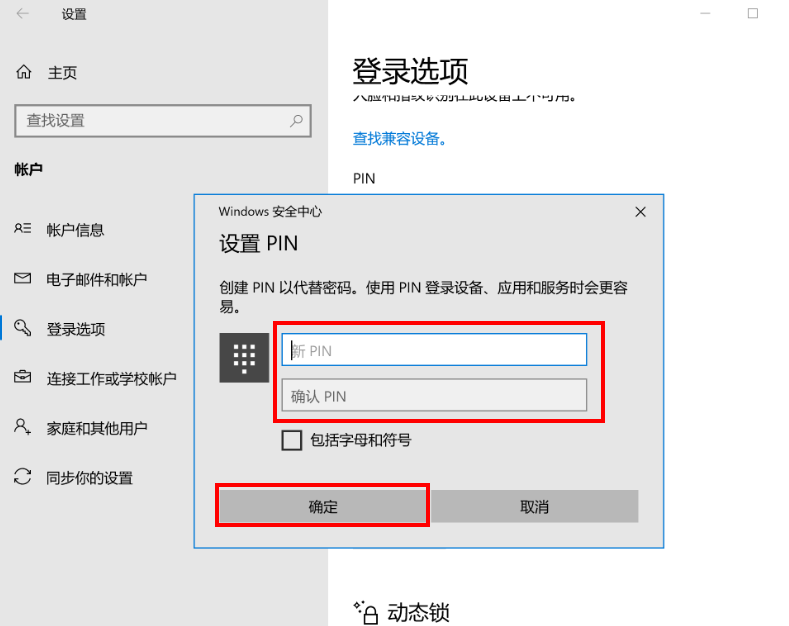Click the back arrow in Settings
This screenshot has height=626, width=789.
(x=23, y=14)
